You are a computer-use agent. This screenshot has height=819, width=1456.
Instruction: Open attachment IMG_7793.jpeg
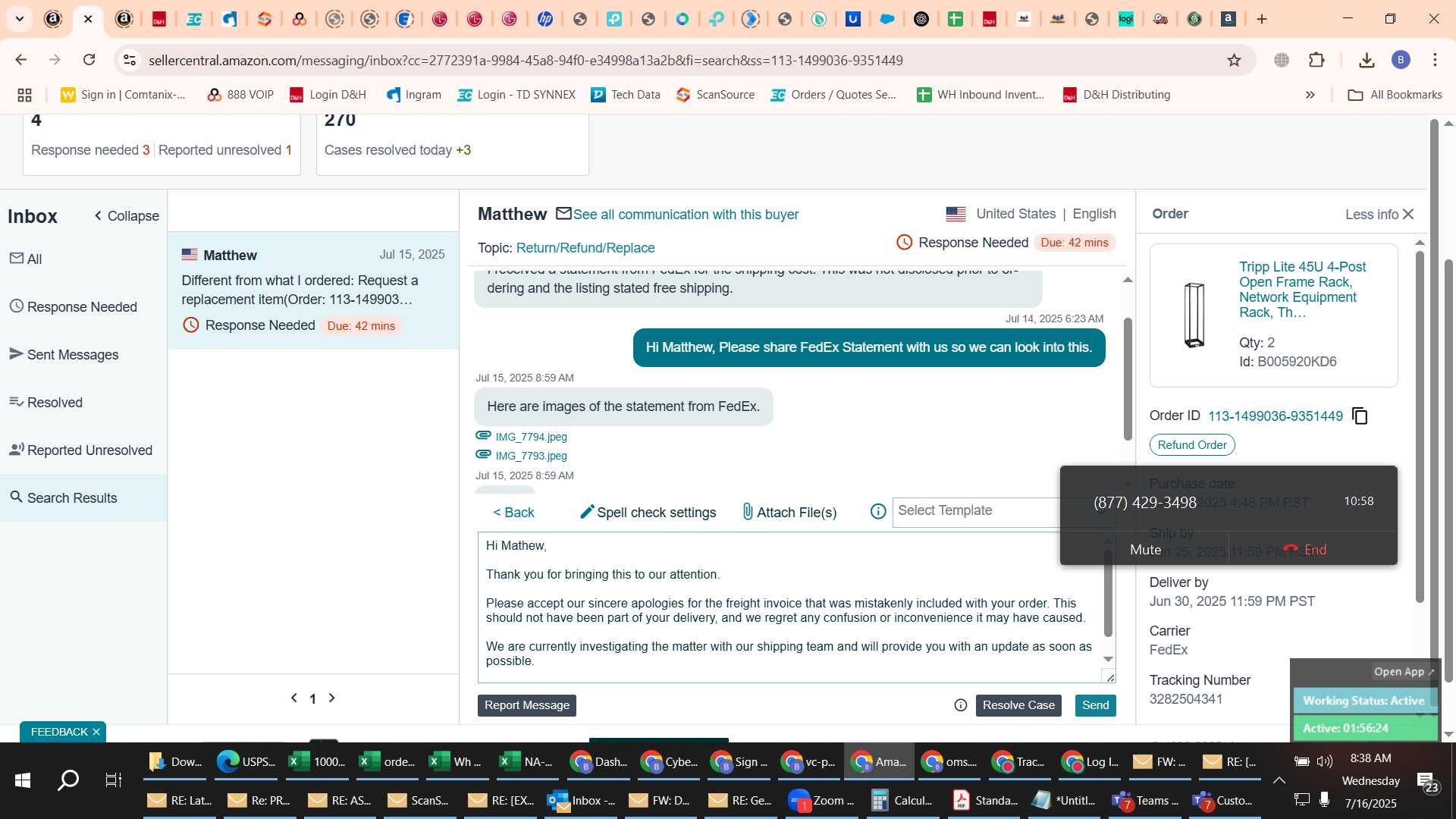pyautogui.click(x=532, y=456)
